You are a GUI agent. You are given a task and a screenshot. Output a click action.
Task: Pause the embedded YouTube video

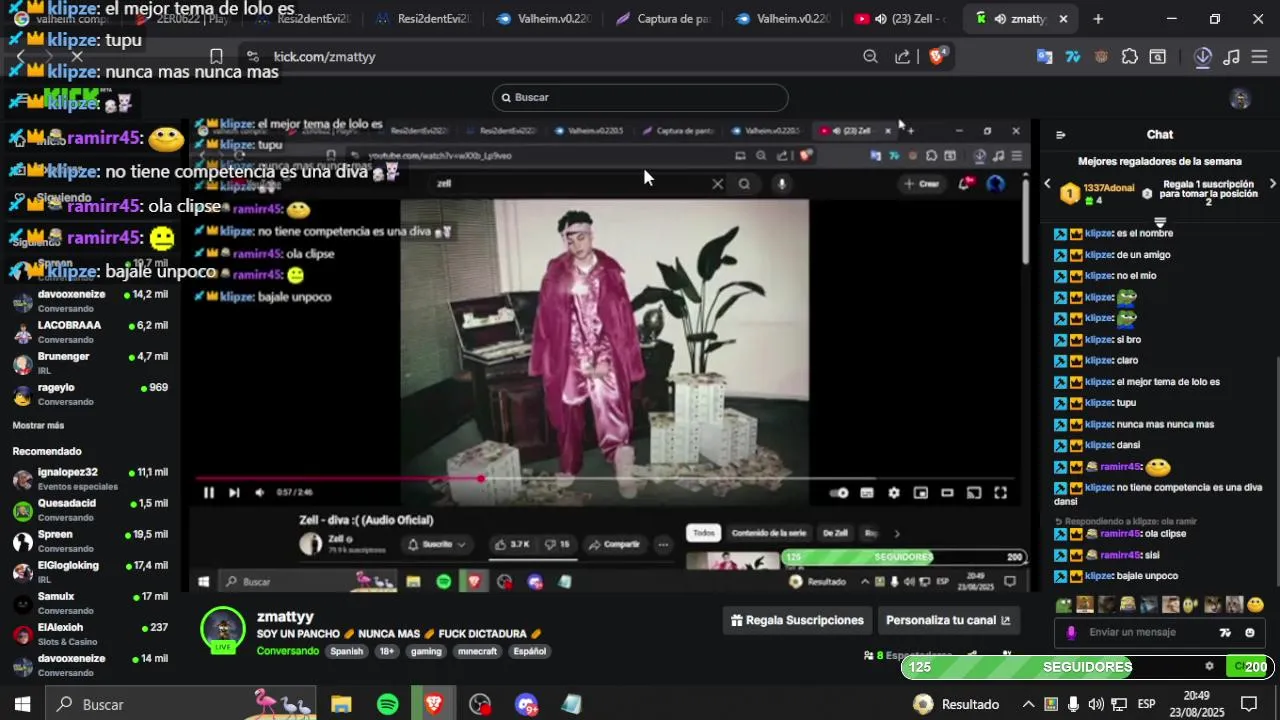(x=209, y=492)
